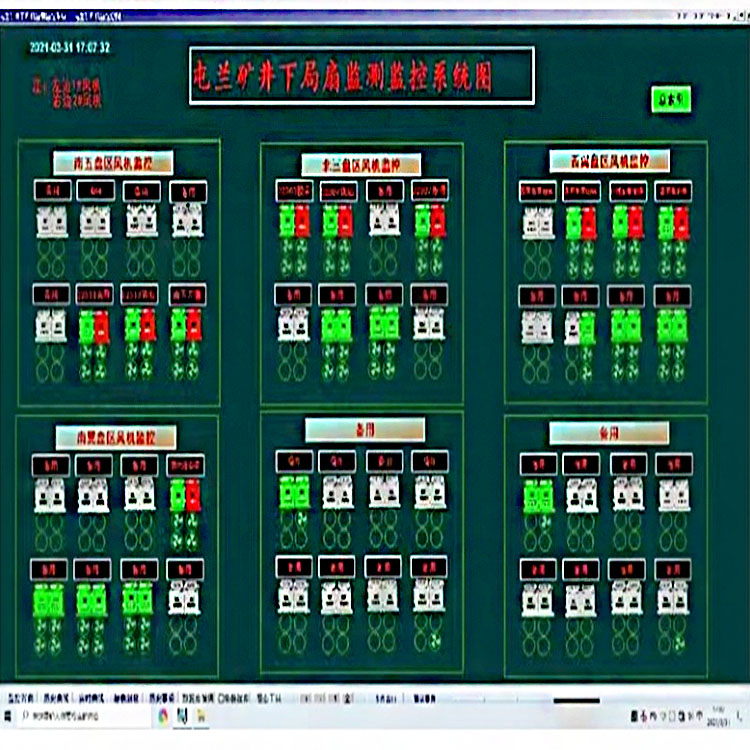The image size is (750, 750).
Task: Click the red-green fan switch in 南翼盘区 panel
Action: click(185, 494)
